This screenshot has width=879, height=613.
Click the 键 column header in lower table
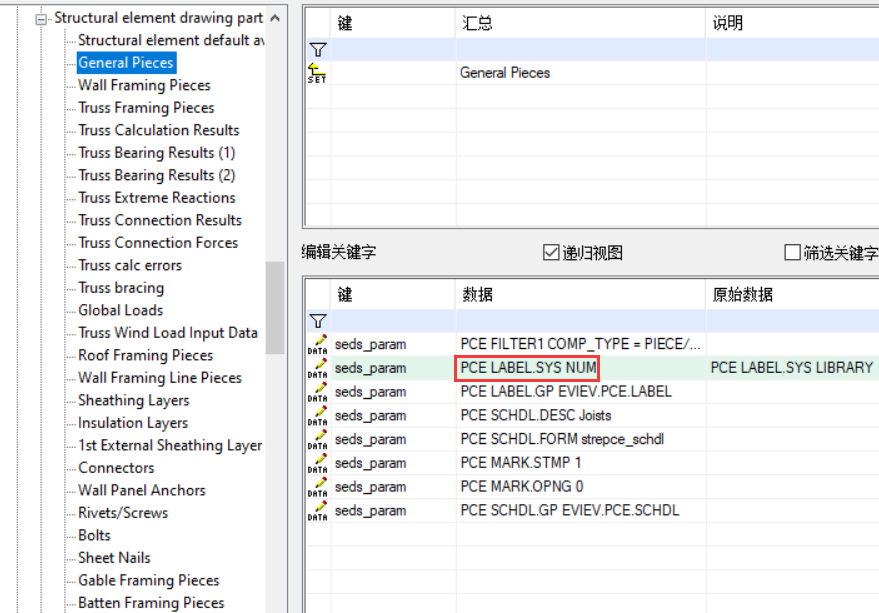pyautogui.click(x=393, y=294)
